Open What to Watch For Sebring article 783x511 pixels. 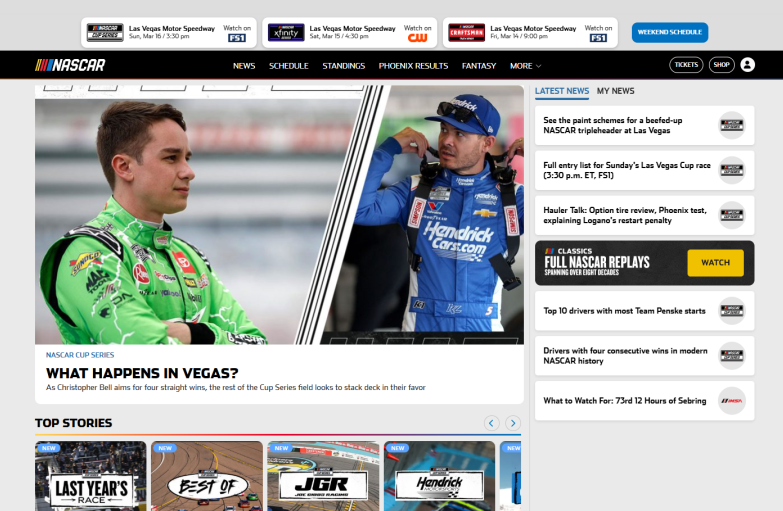[x=644, y=401]
